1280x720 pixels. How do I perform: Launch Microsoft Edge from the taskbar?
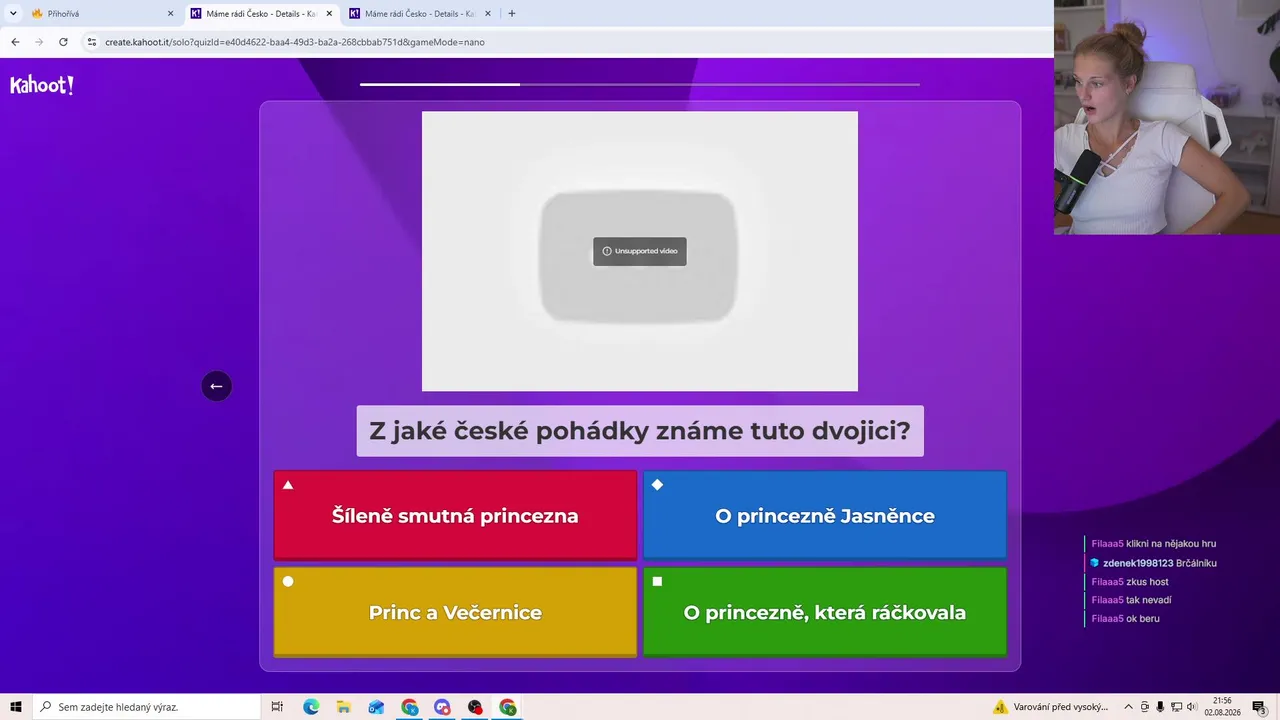click(311, 707)
